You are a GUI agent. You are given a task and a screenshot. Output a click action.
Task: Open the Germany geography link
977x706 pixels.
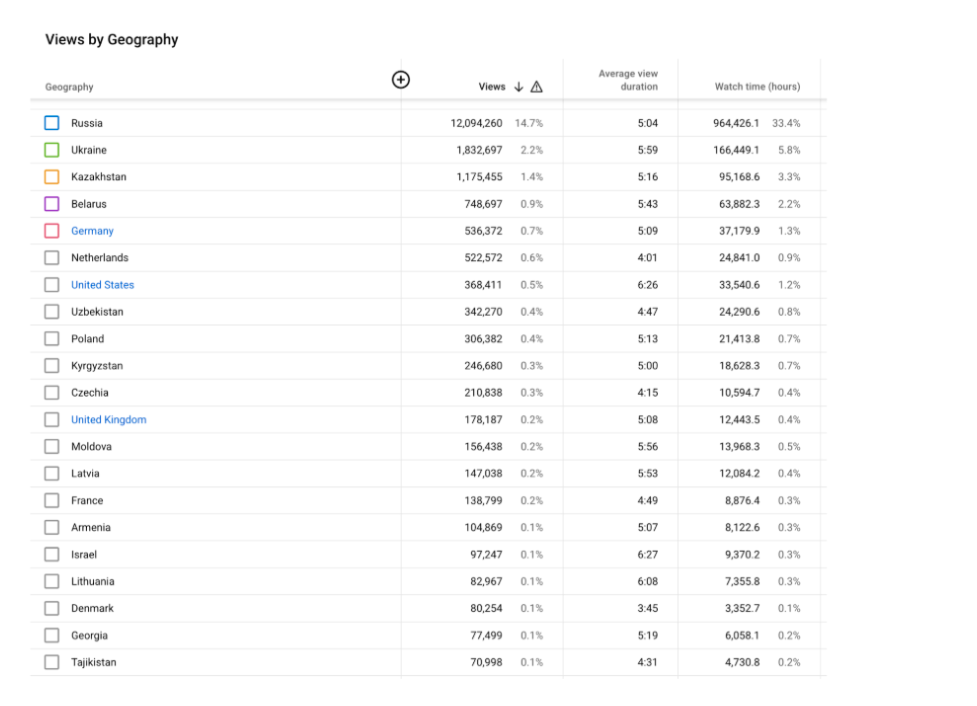(92, 231)
